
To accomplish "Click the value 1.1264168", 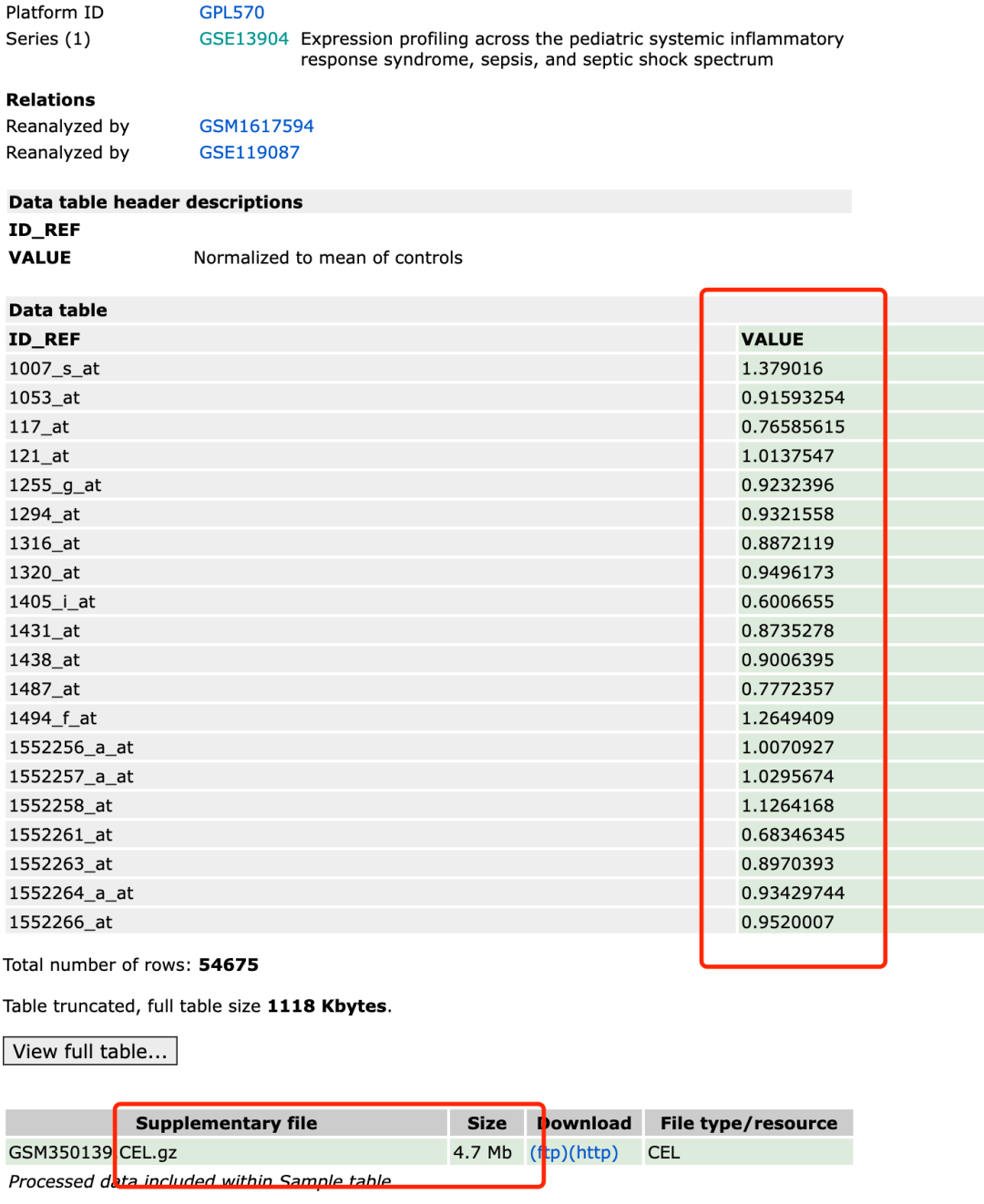I will (788, 806).
